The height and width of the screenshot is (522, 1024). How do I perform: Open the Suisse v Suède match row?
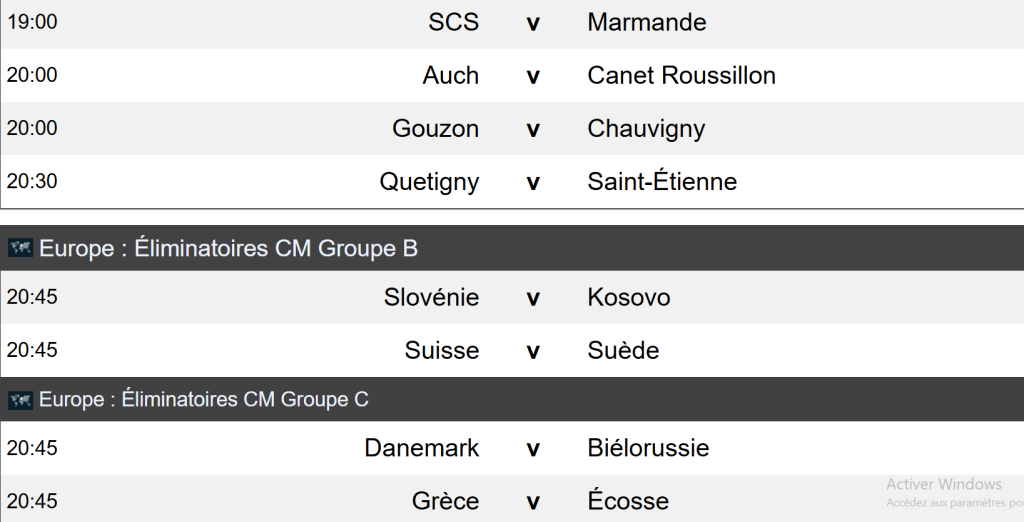(x=532, y=351)
